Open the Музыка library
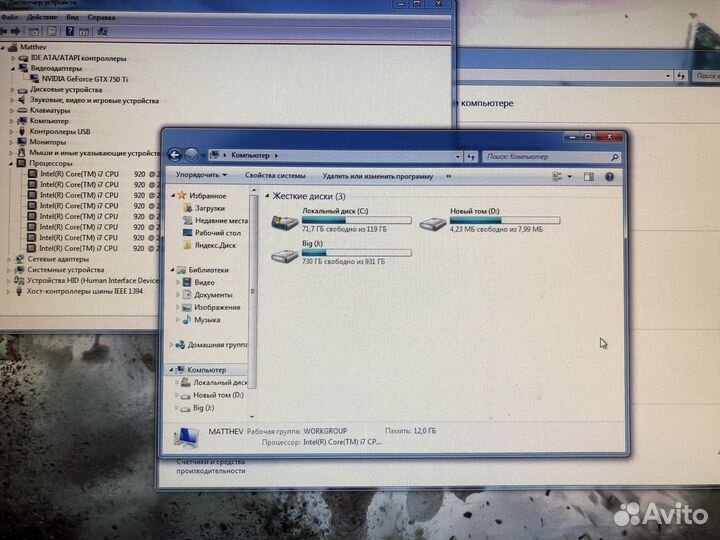The width and height of the screenshot is (720, 540). 207,320
